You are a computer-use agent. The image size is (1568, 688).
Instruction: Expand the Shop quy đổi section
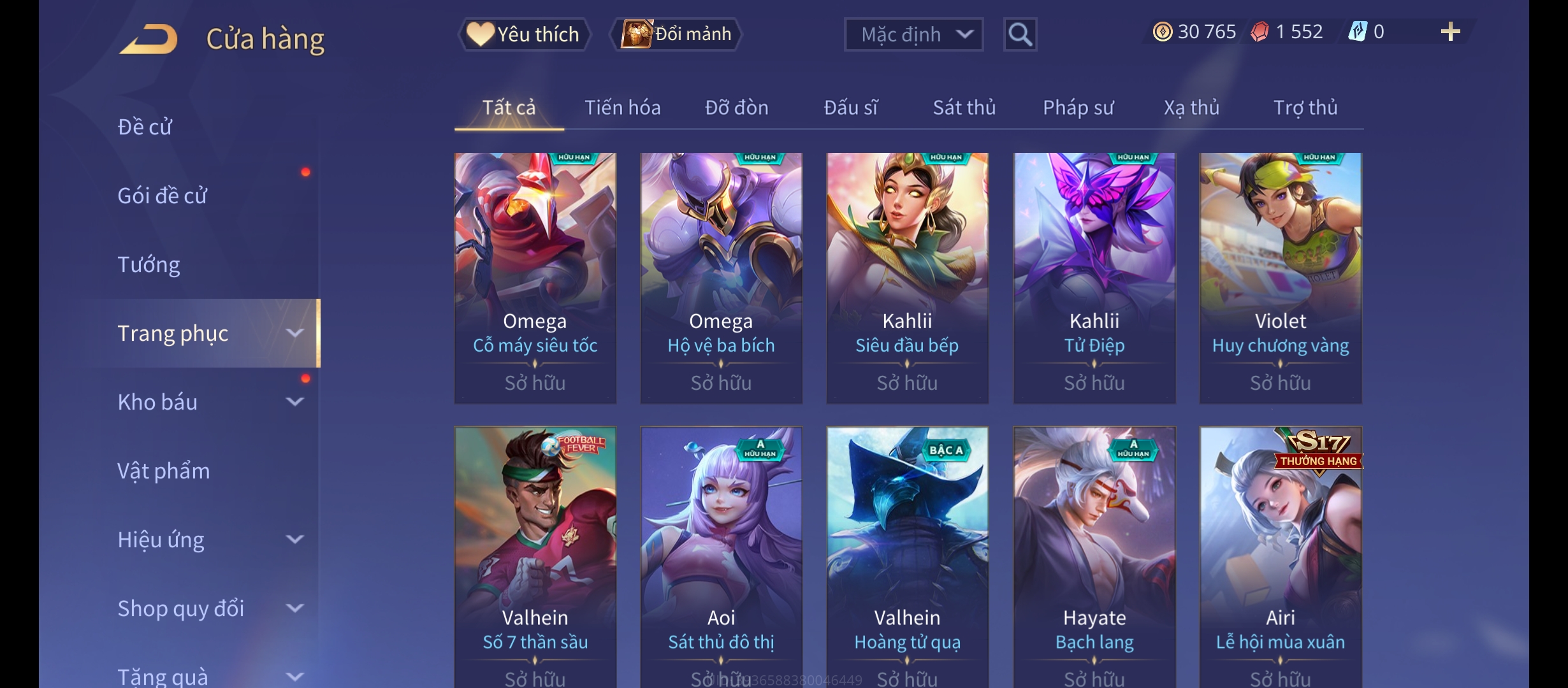(x=294, y=608)
